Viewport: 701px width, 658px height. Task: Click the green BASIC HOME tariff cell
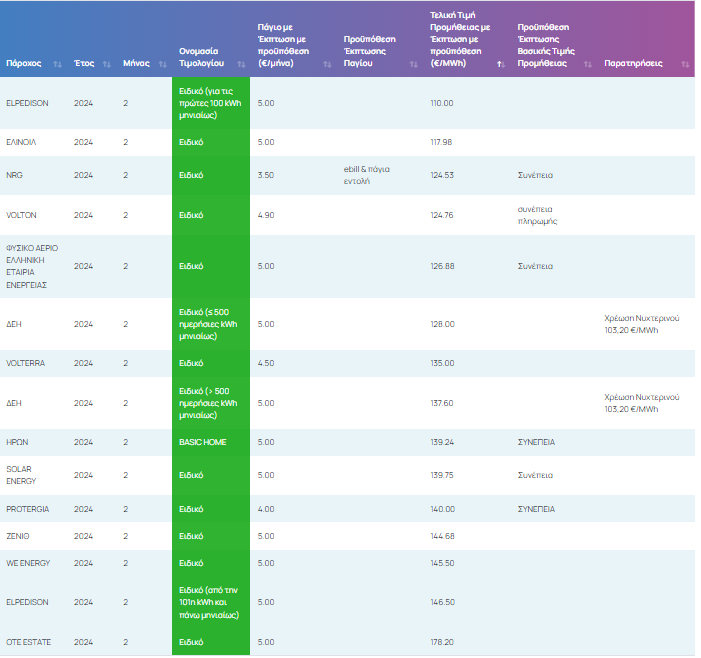pos(201,442)
